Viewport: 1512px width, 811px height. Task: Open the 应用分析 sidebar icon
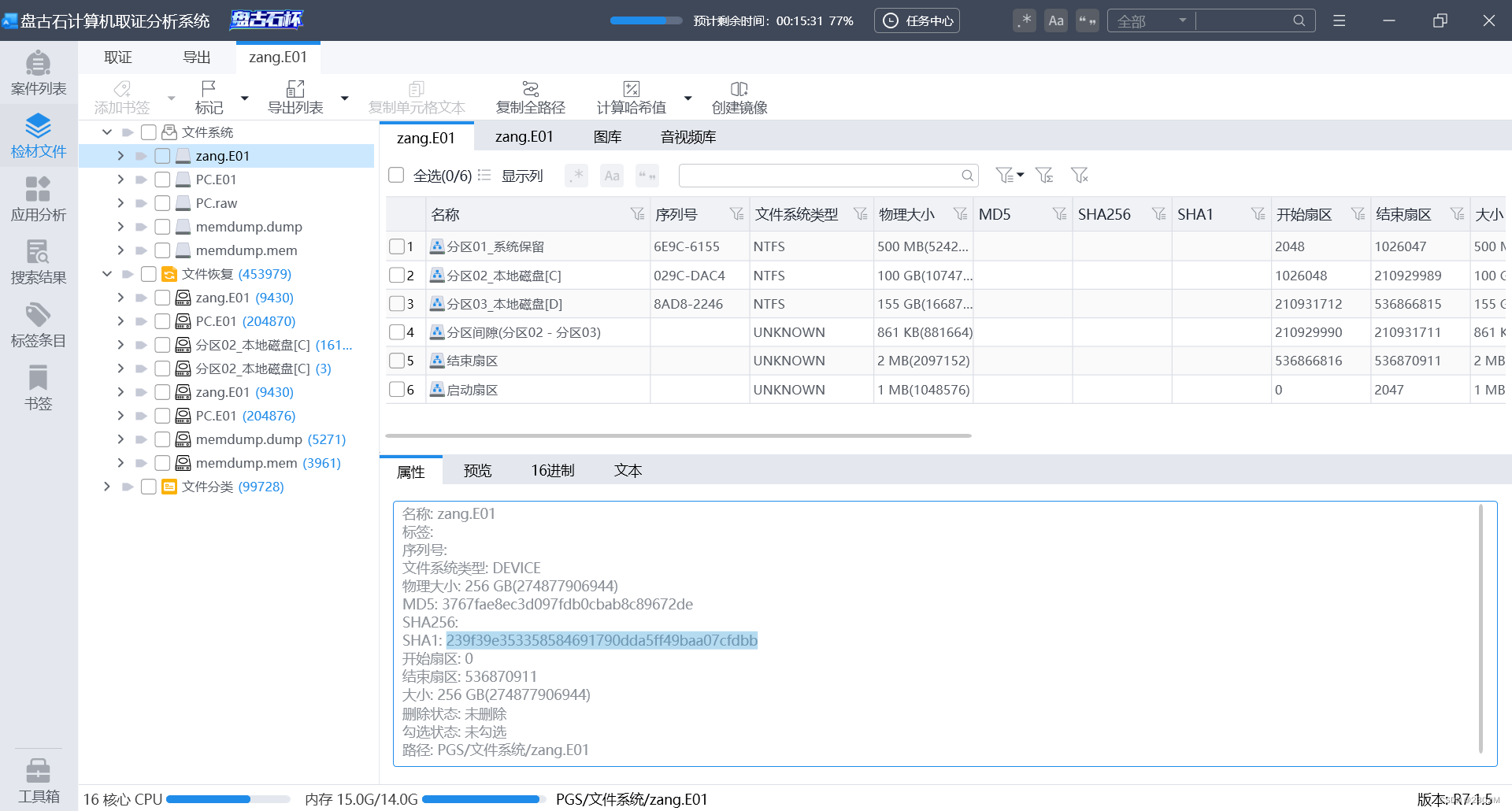pos(38,198)
